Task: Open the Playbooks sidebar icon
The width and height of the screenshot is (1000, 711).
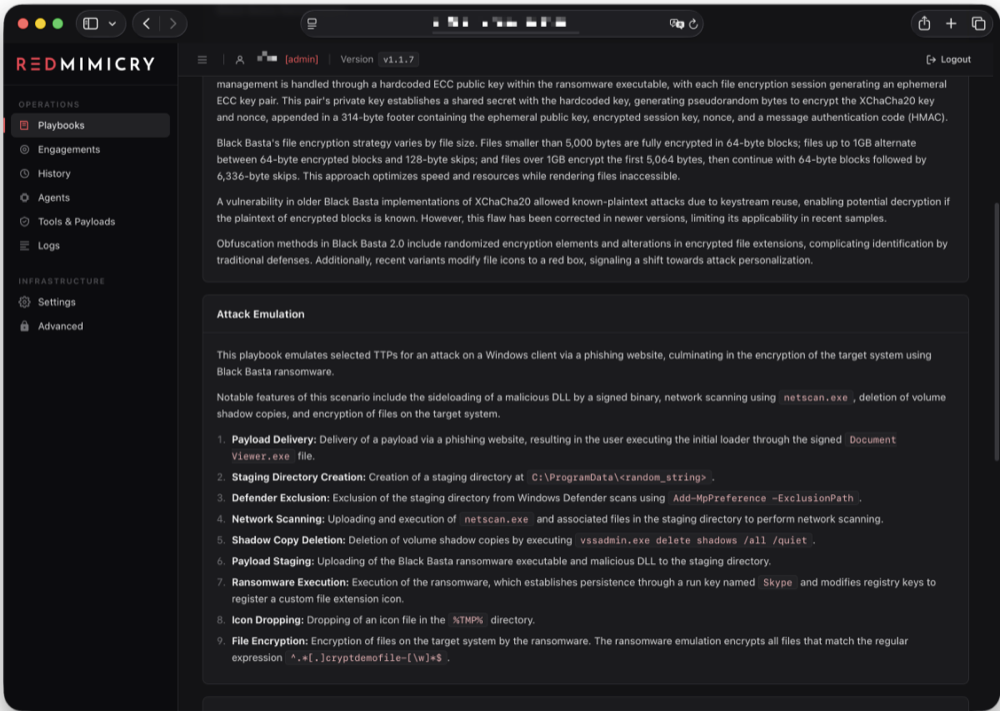Action: 24,125
